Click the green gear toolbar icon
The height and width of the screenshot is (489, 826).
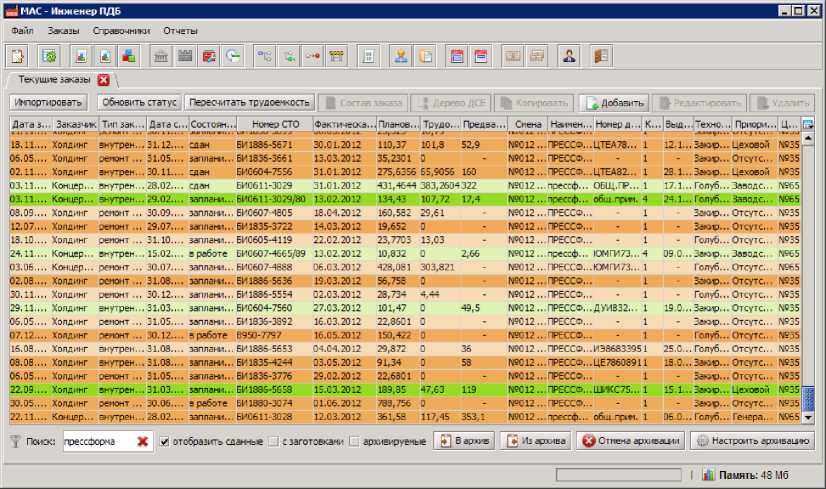coord(48,56)
